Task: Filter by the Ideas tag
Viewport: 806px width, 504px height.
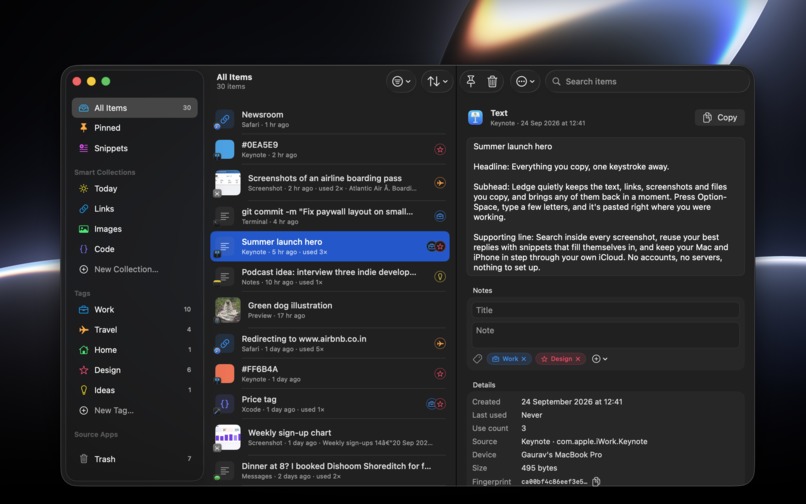Action: pyautogui.click(x=135, y=390)
